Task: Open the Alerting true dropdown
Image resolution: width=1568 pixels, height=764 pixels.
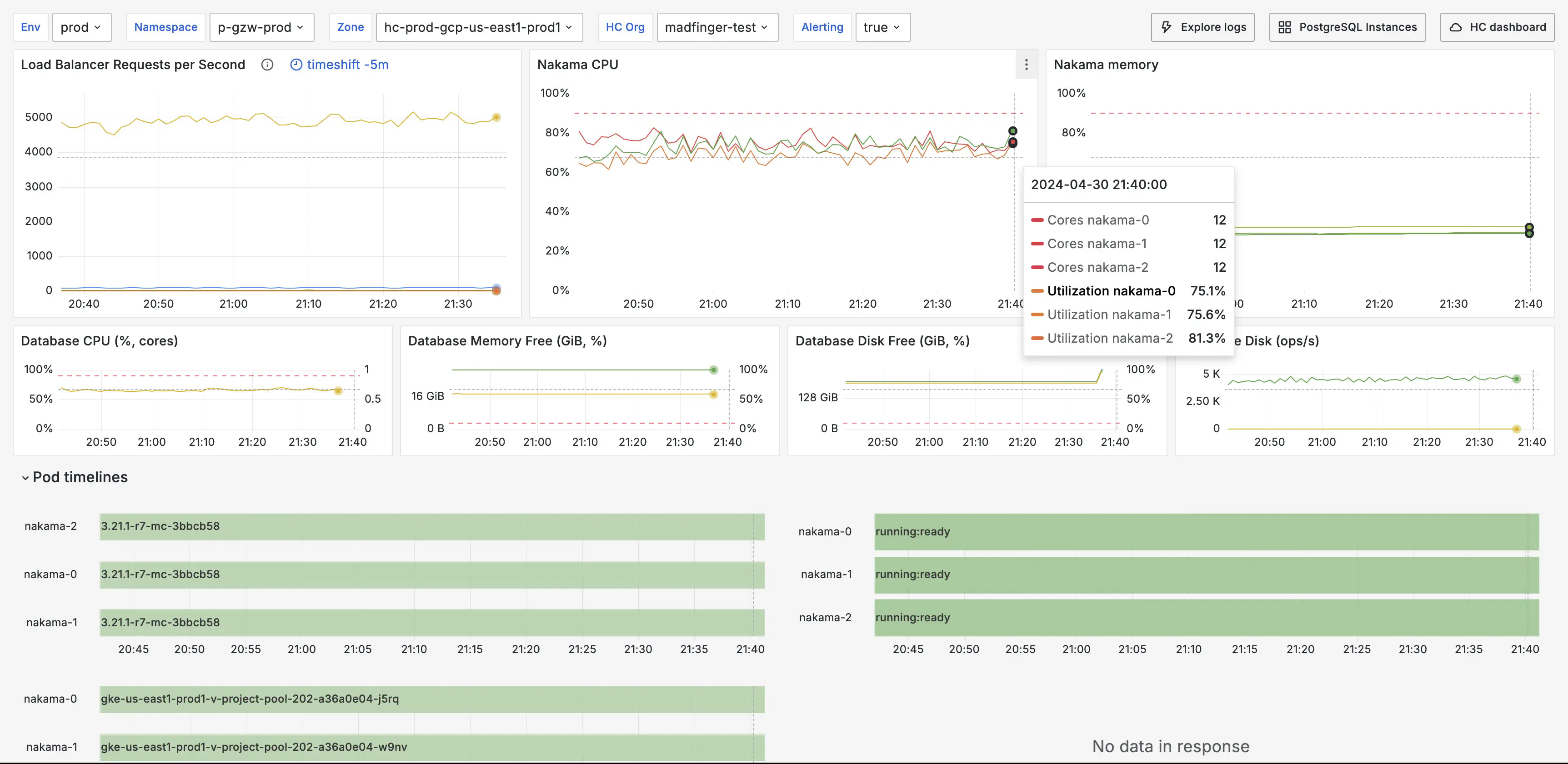Action: [x=882, y=27]
